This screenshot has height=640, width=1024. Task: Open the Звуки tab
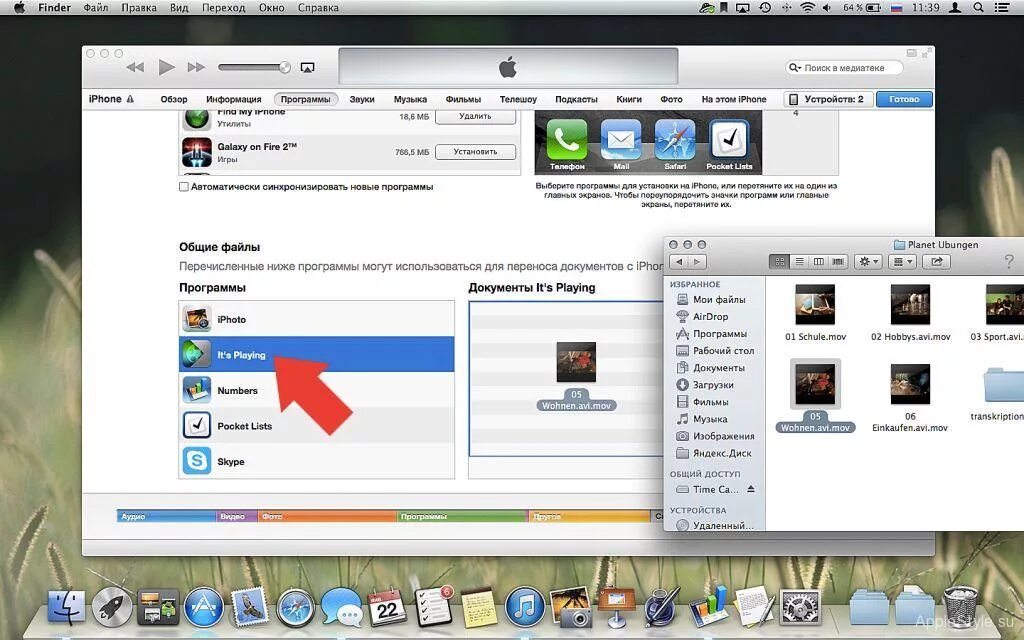pos(362,99)
